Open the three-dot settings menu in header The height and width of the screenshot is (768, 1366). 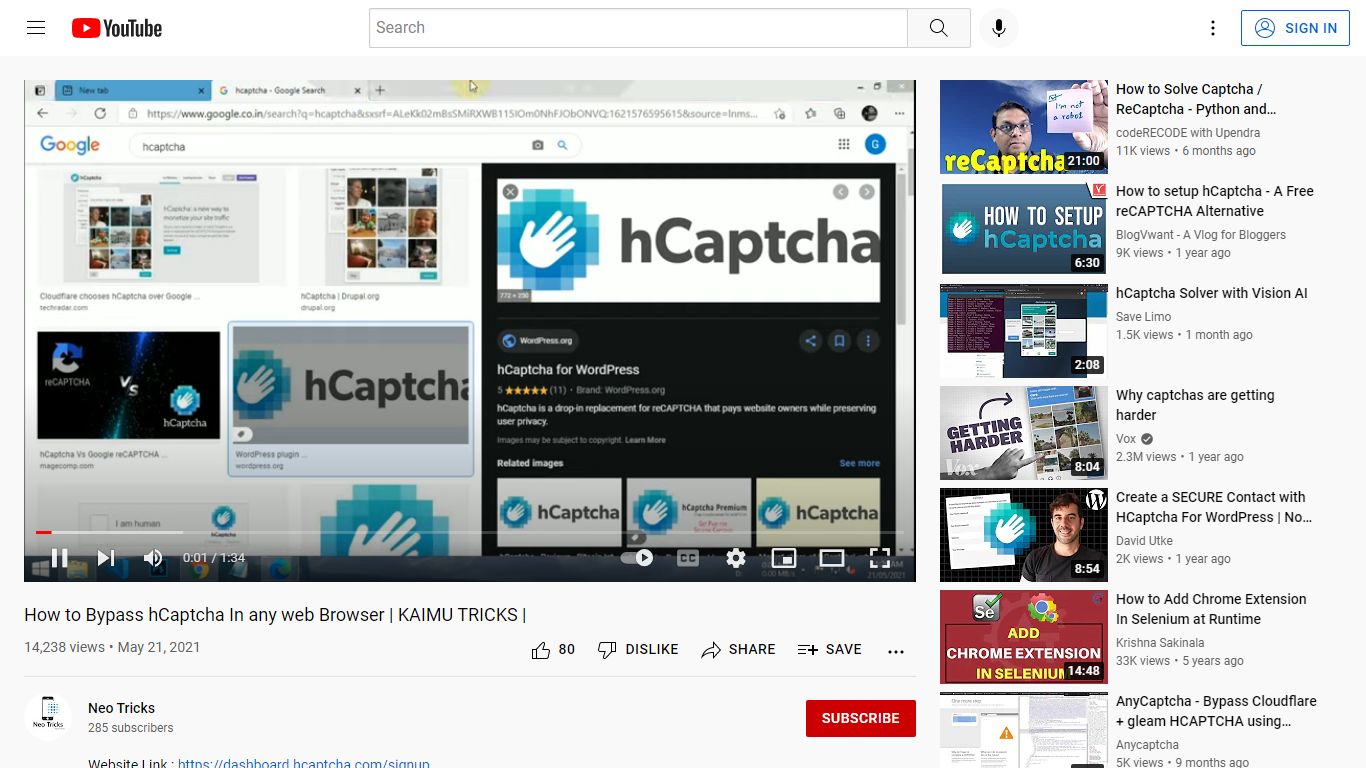point(1213,28)
